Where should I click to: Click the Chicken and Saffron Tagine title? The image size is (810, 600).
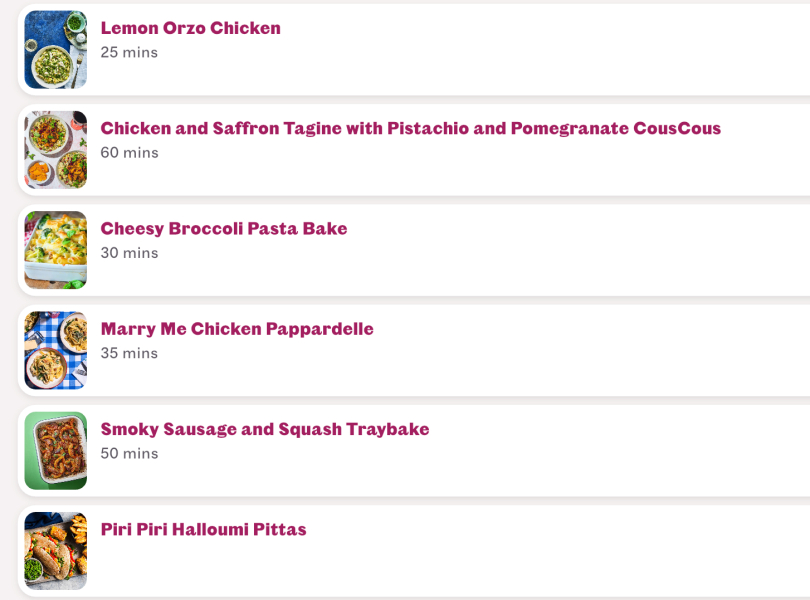pos(410,128)
